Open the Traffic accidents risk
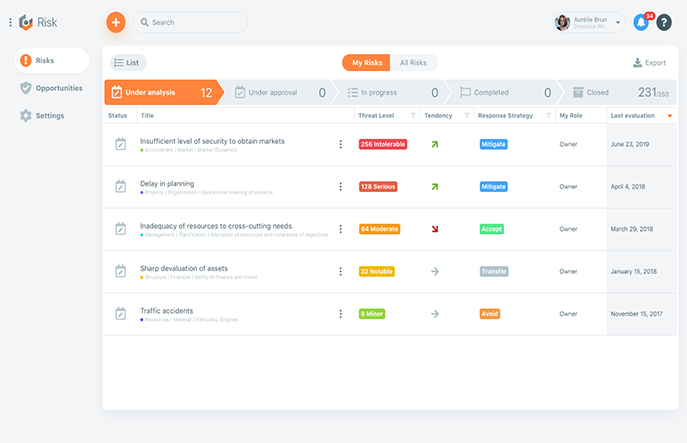The image size is (687, 443). pos(166,311)
